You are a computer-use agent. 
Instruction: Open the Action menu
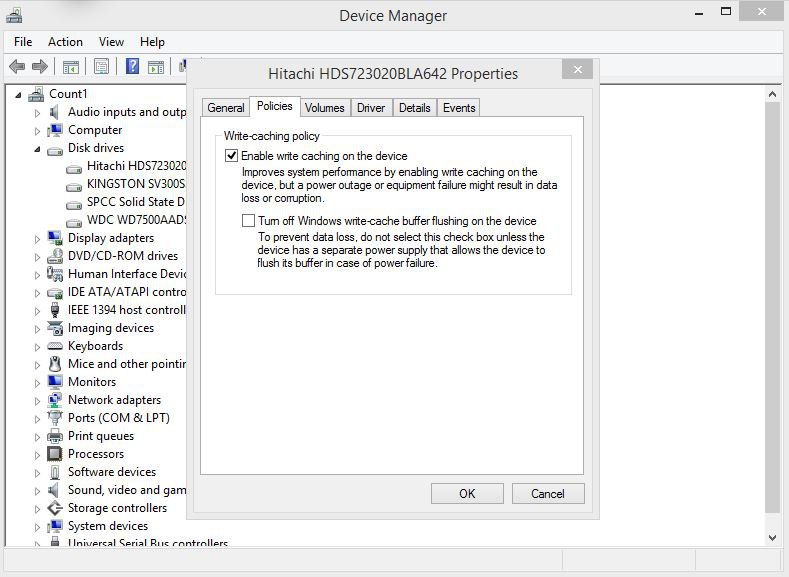click(x=65, y=42)
